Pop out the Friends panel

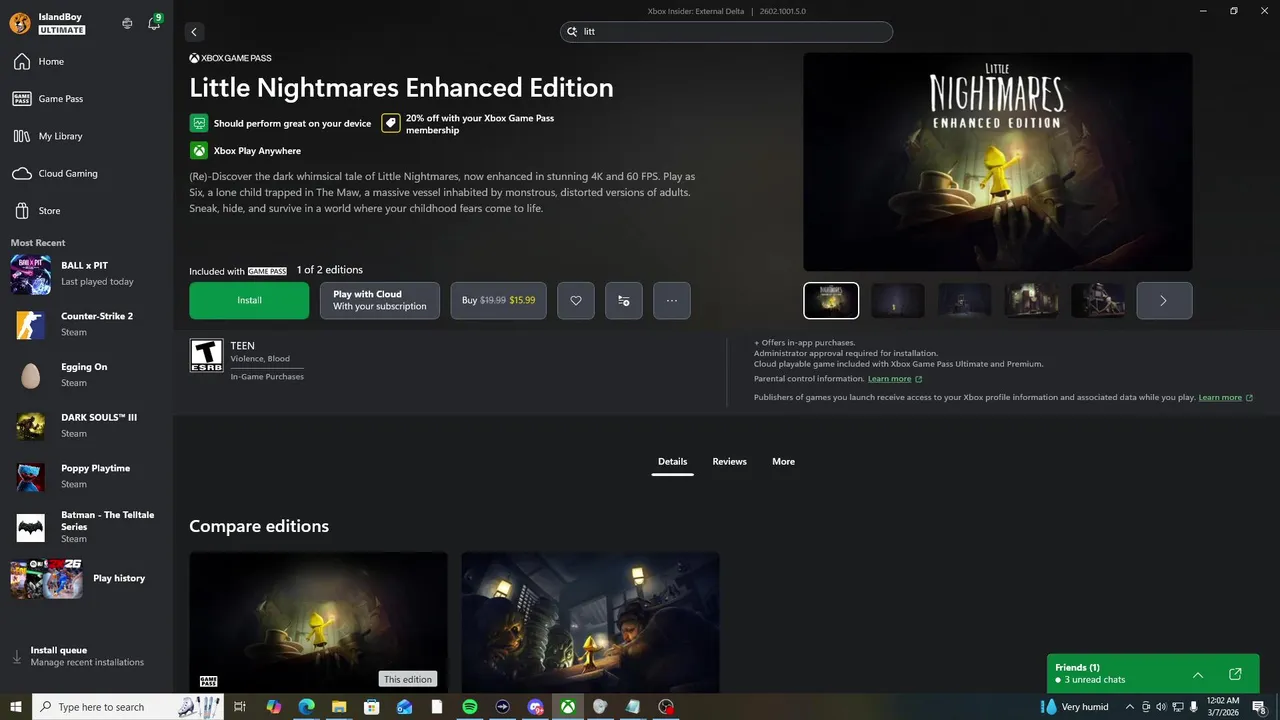tap(1235, 674)
